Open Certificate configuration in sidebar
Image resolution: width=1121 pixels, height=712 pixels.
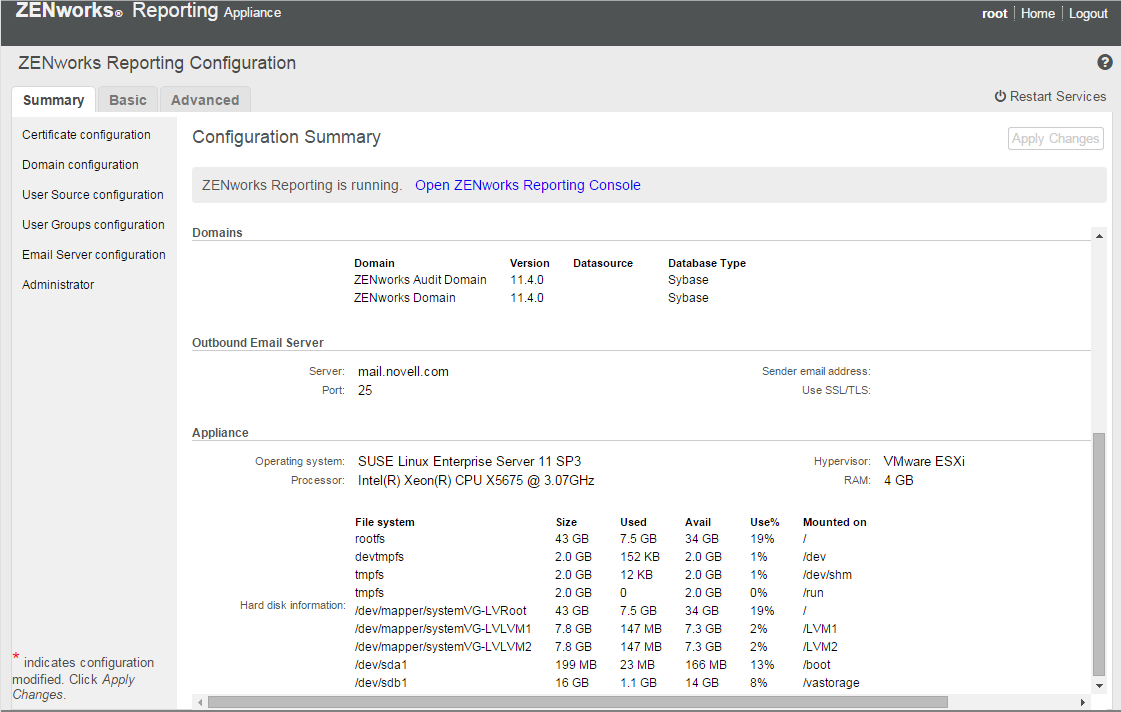click(86, 135)
